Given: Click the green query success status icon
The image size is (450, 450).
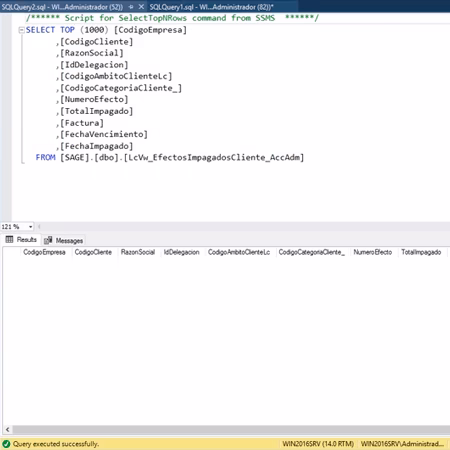Looking at the screenshot, I should pyautogui.click(x=6, y=444).
